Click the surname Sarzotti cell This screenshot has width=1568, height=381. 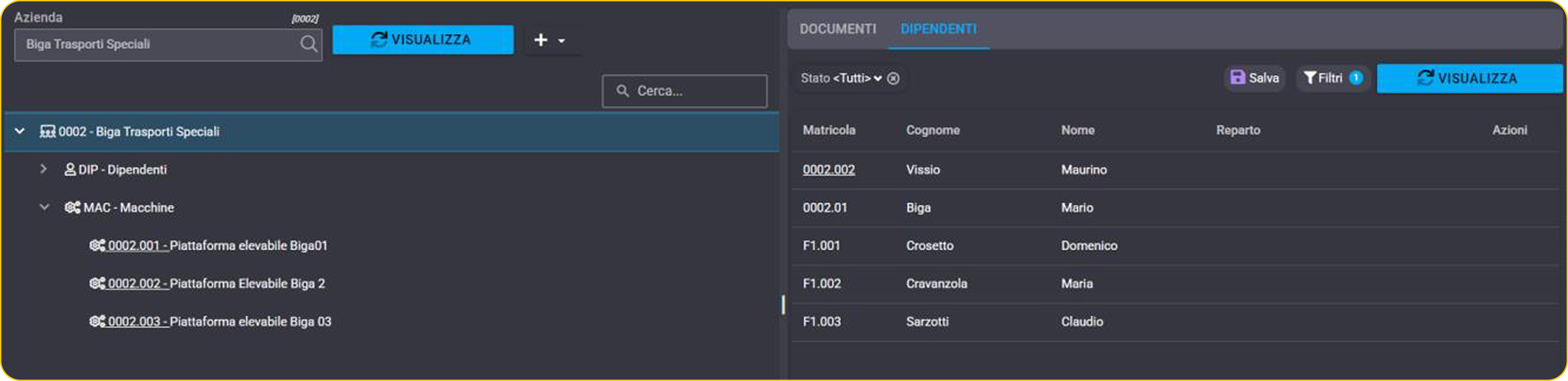(x=927, y=321)
